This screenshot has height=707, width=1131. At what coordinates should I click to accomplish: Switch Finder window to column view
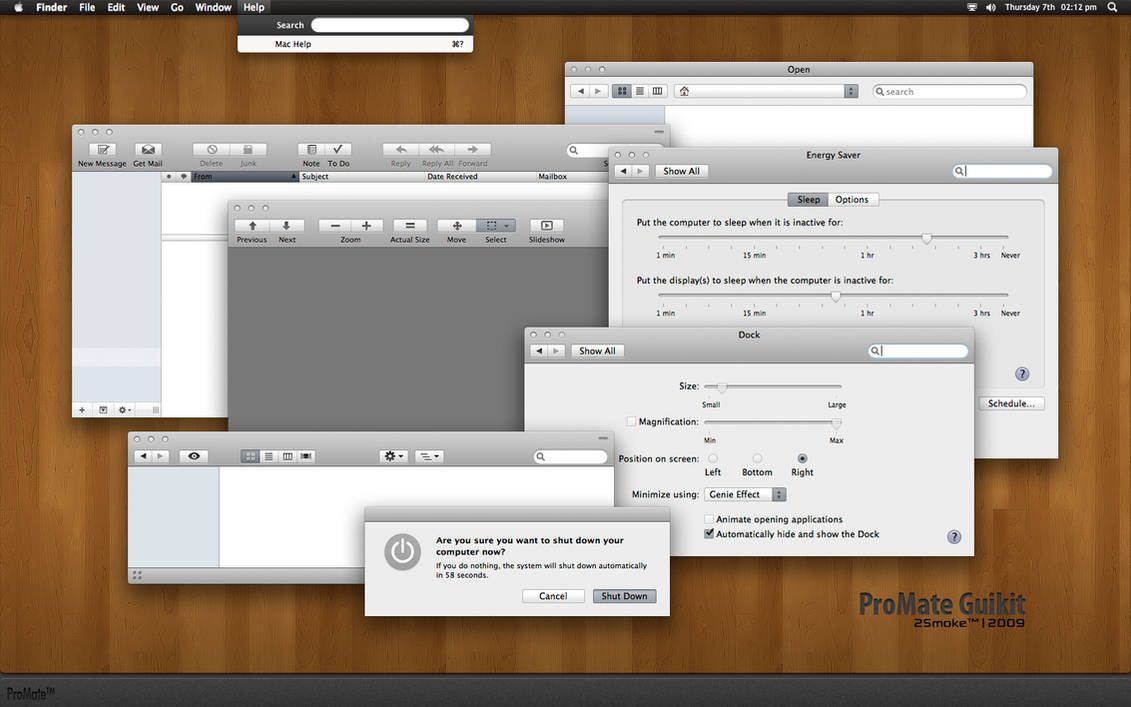[x=288, y=456]
